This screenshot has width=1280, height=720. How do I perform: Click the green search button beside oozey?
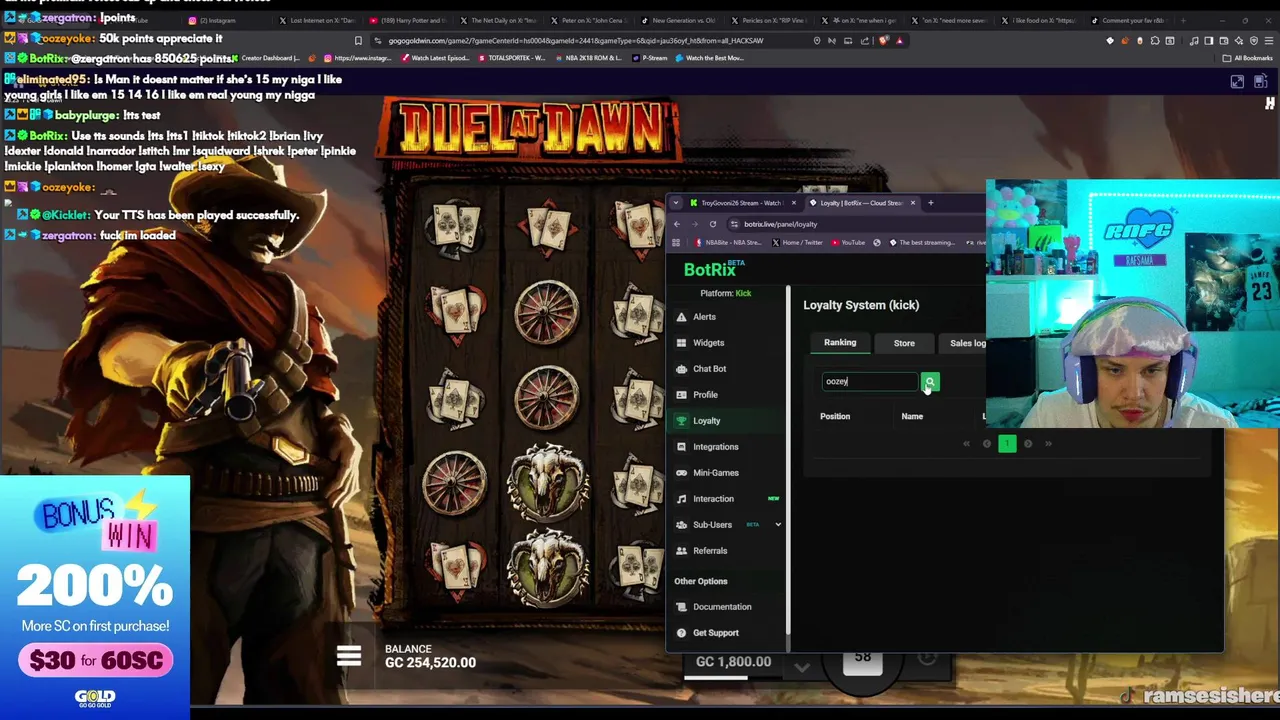click(930, 382)
